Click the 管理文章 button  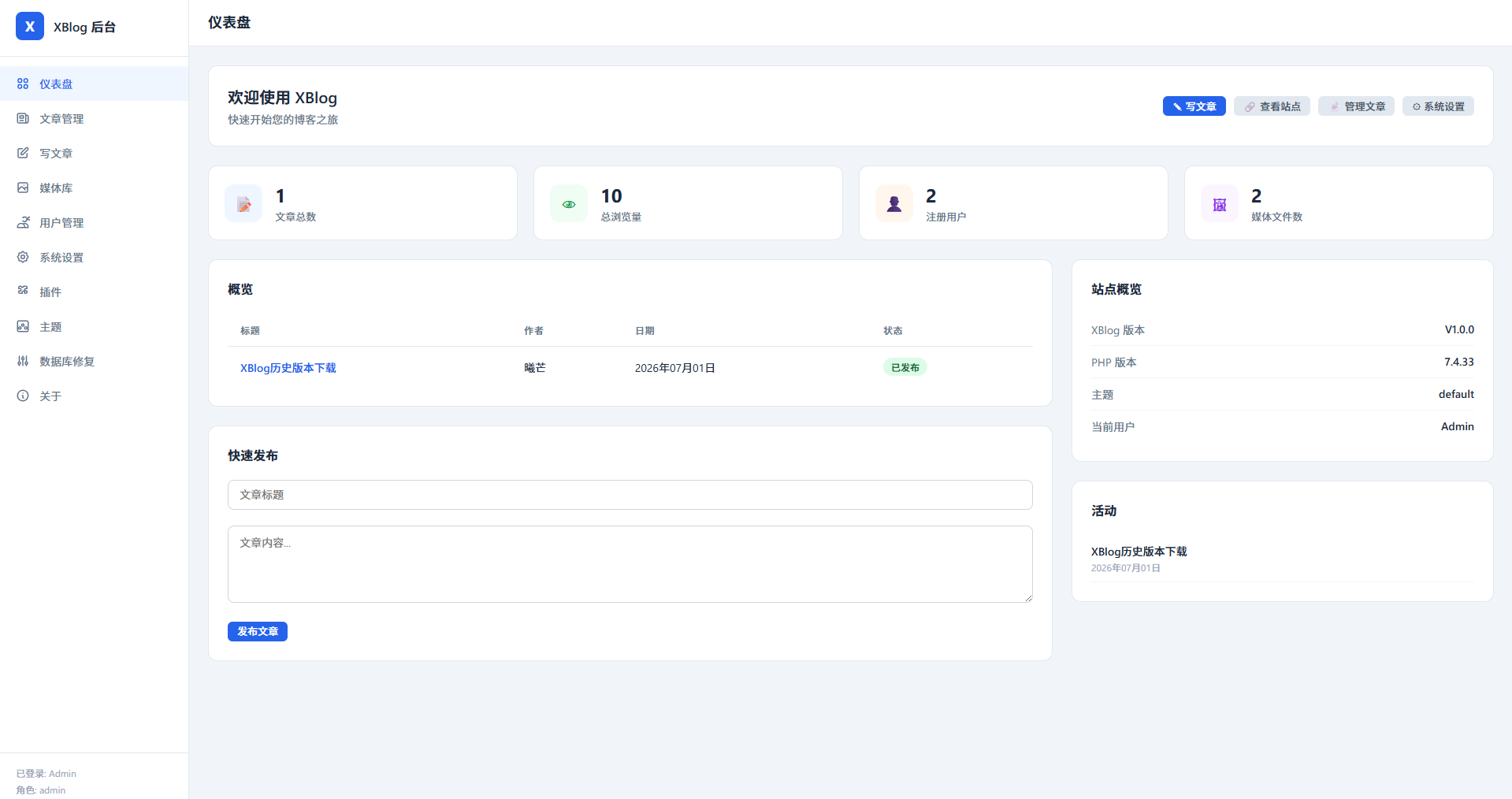coord(1356,106)
